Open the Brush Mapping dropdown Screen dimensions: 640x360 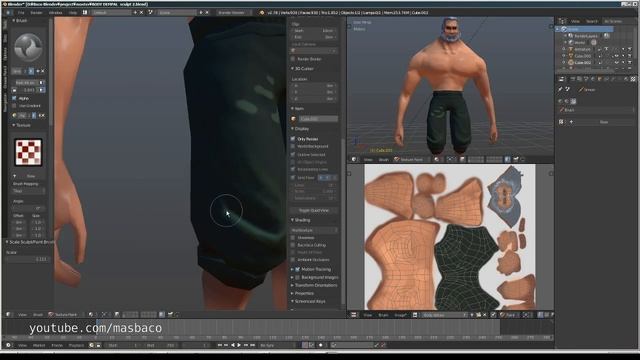pos(29,191)
